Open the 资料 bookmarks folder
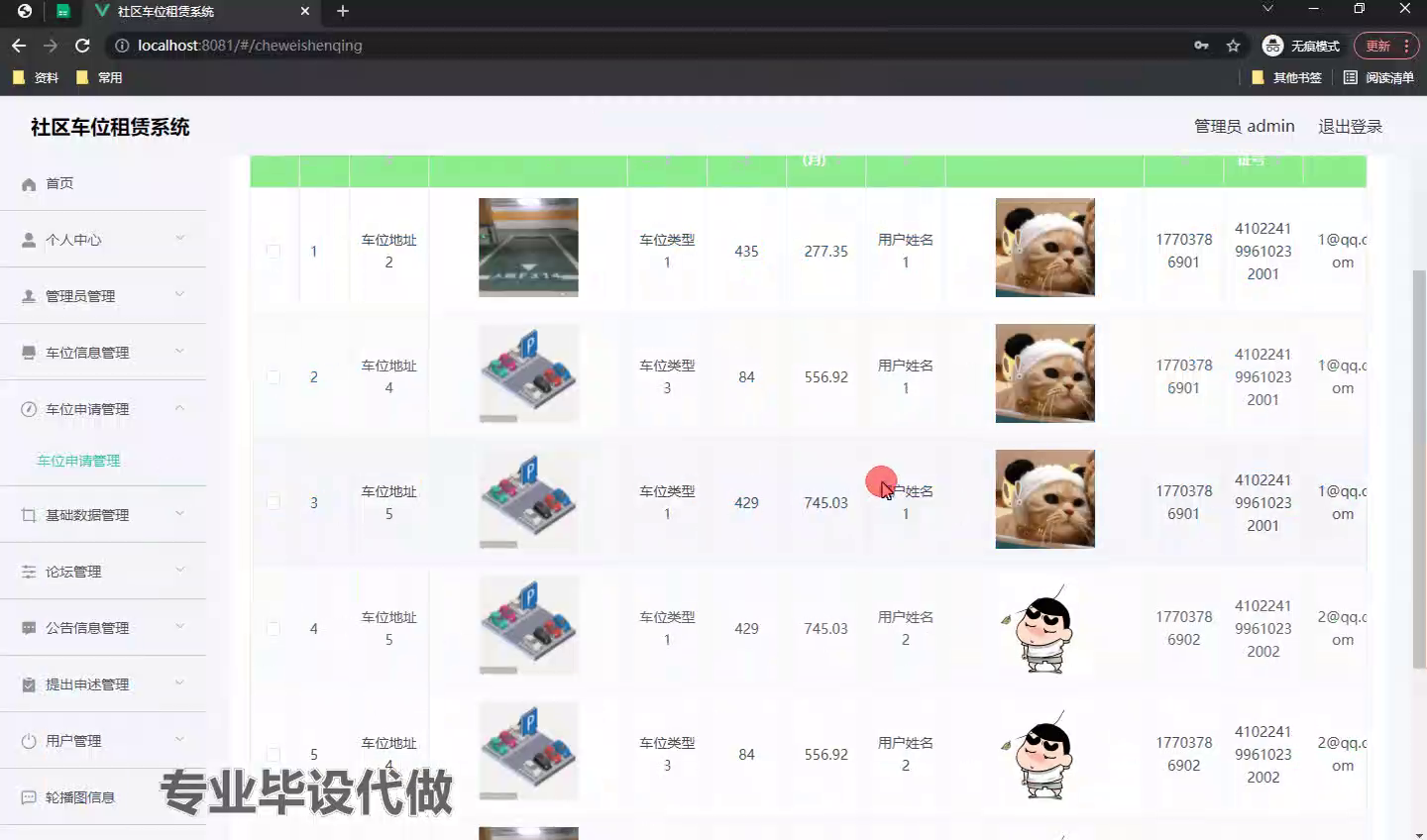The image size is (1427, 840). click(x=36, y=77)
